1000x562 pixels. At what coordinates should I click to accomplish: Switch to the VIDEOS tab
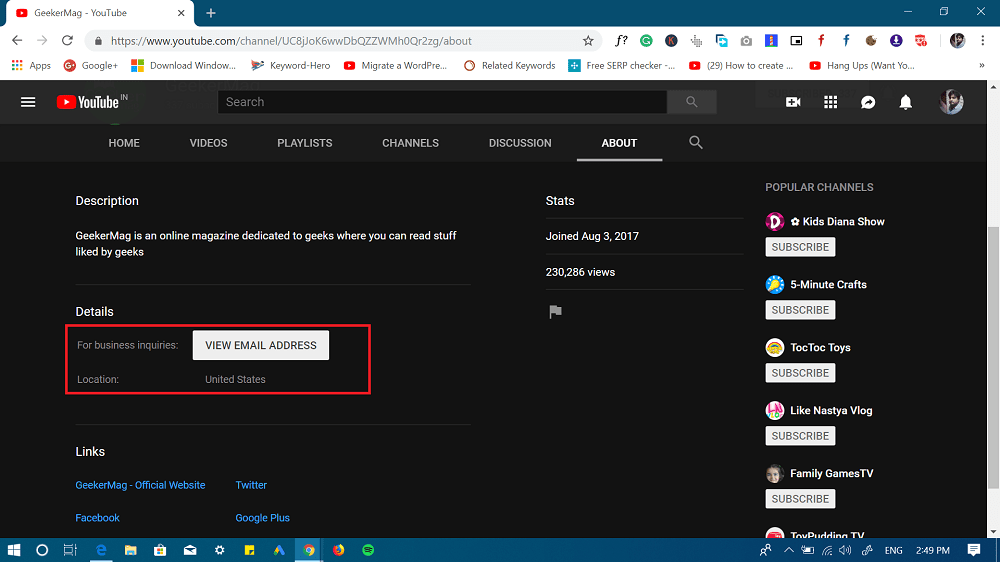pos(209,143)
